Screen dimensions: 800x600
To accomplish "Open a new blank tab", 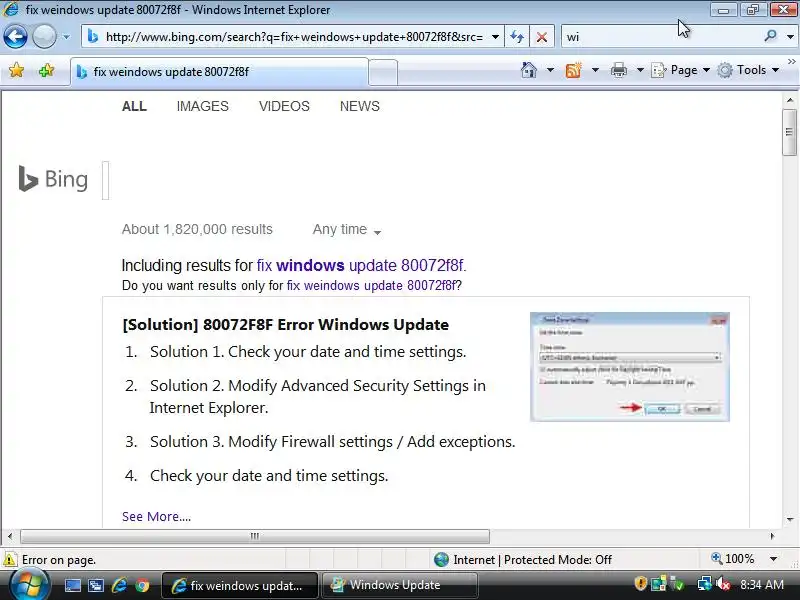I will click(383, 72).
